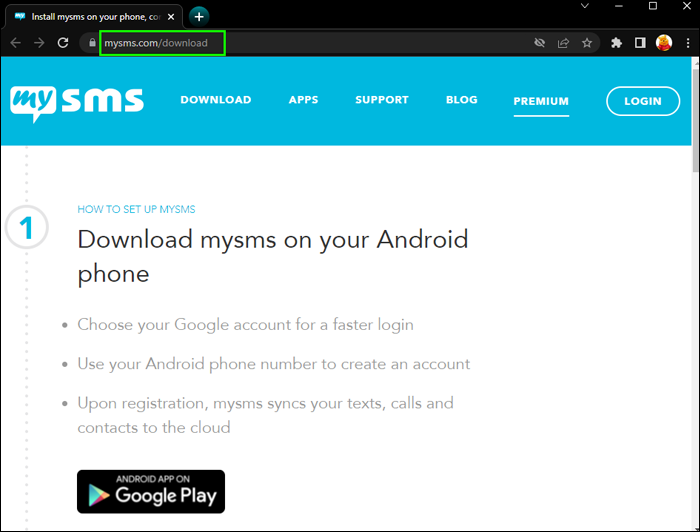This screenshot has height=532, width=700.
Task: Click the LOGIN button
Action: pos(643,101)
